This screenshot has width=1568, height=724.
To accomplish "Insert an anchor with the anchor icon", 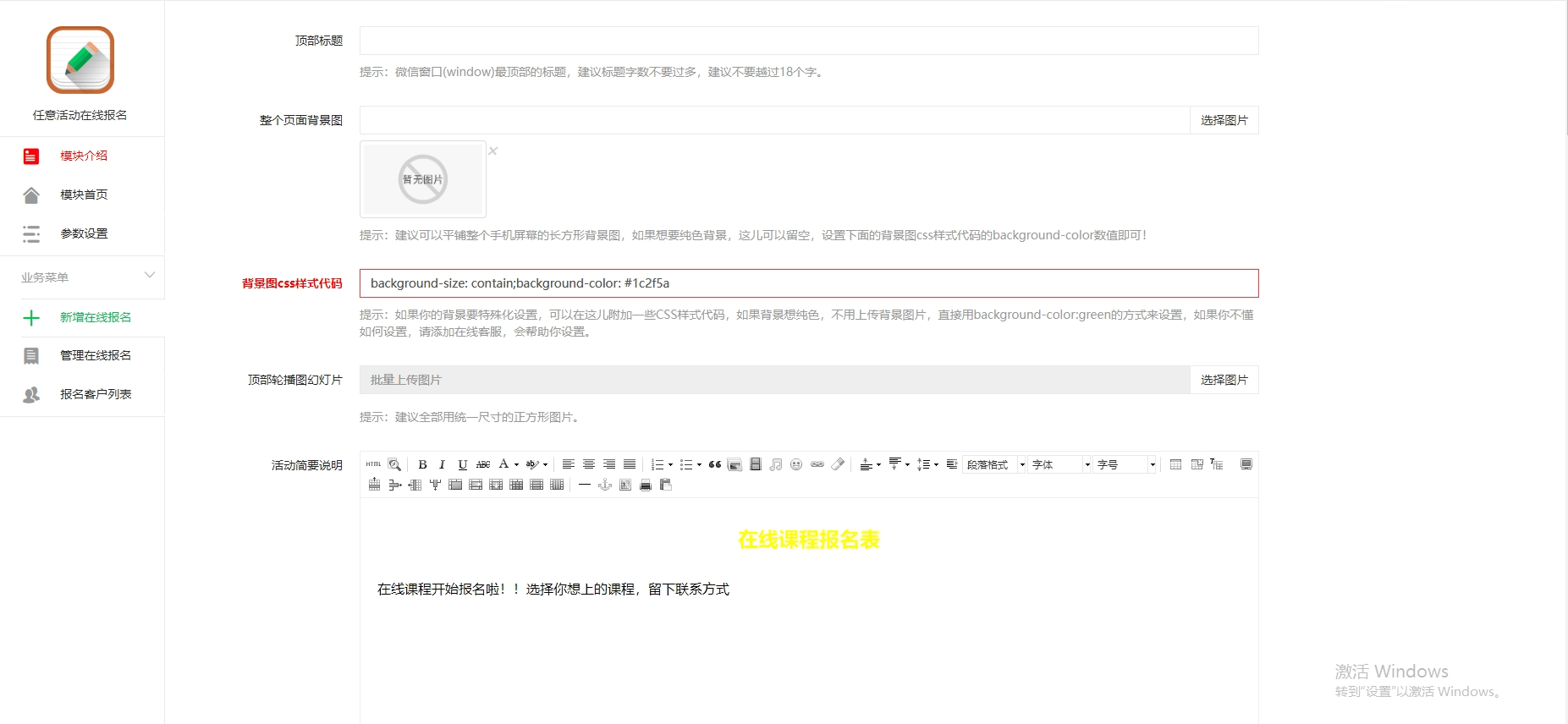I will [x=605, y=485].
